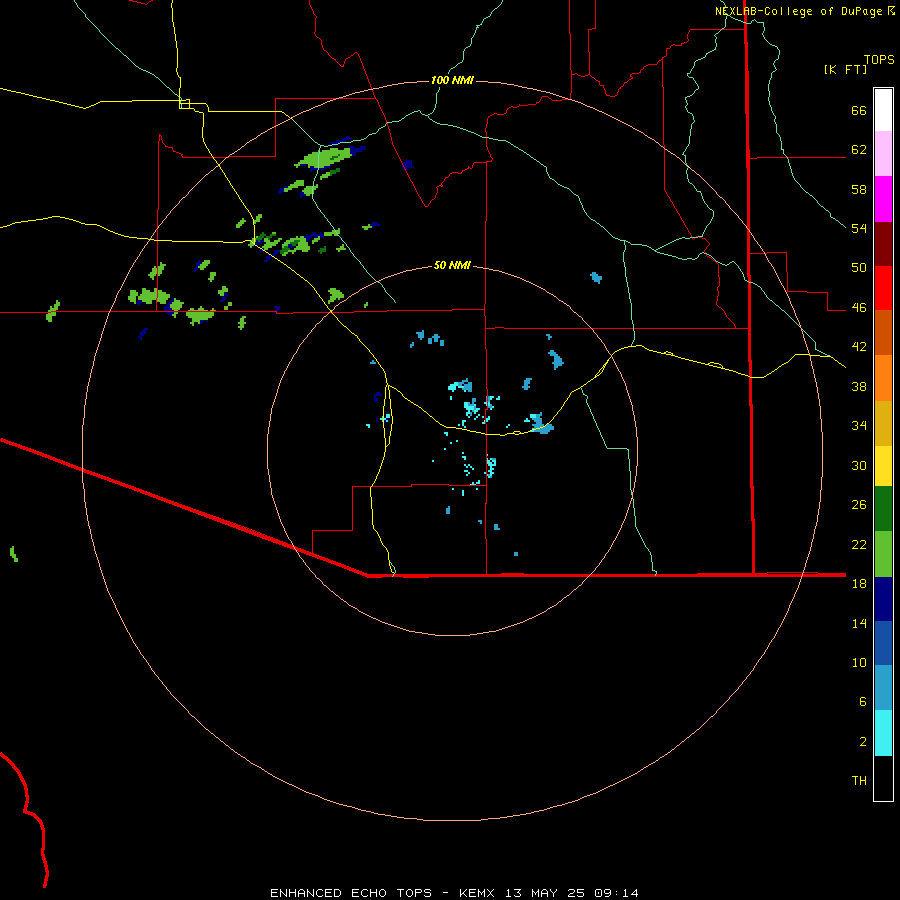Click the navy blue legend swatch
This screenshot has width=900, height=900.
883,599
